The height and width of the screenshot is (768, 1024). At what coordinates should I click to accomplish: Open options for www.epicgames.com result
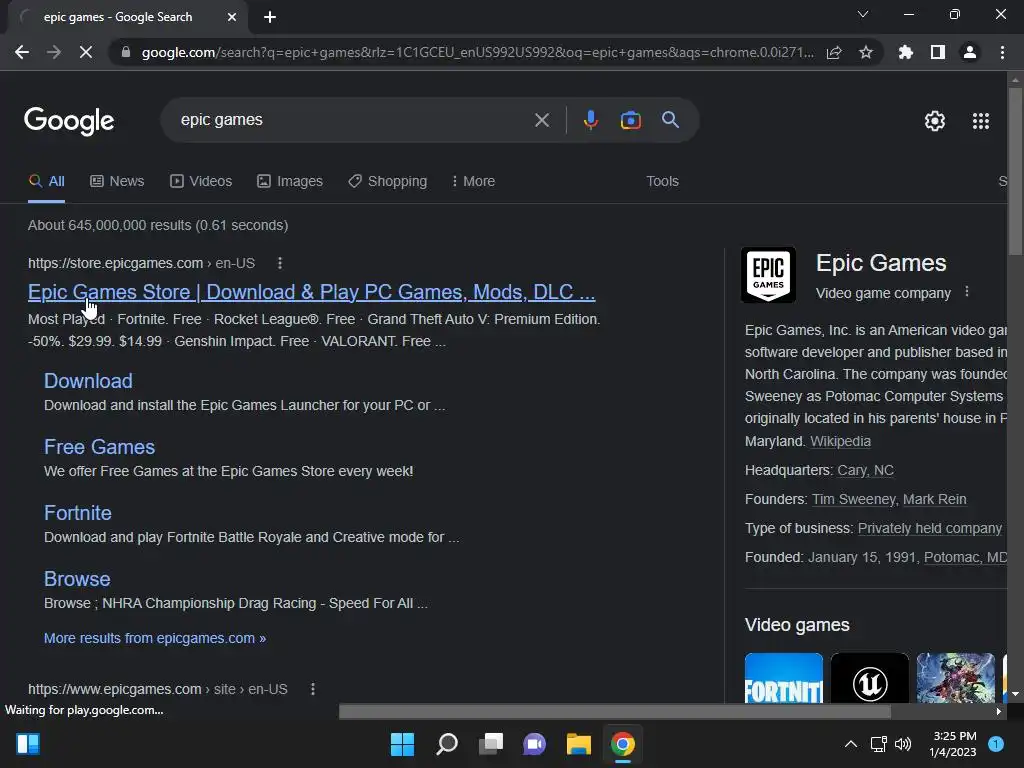[x=313, y=689]
